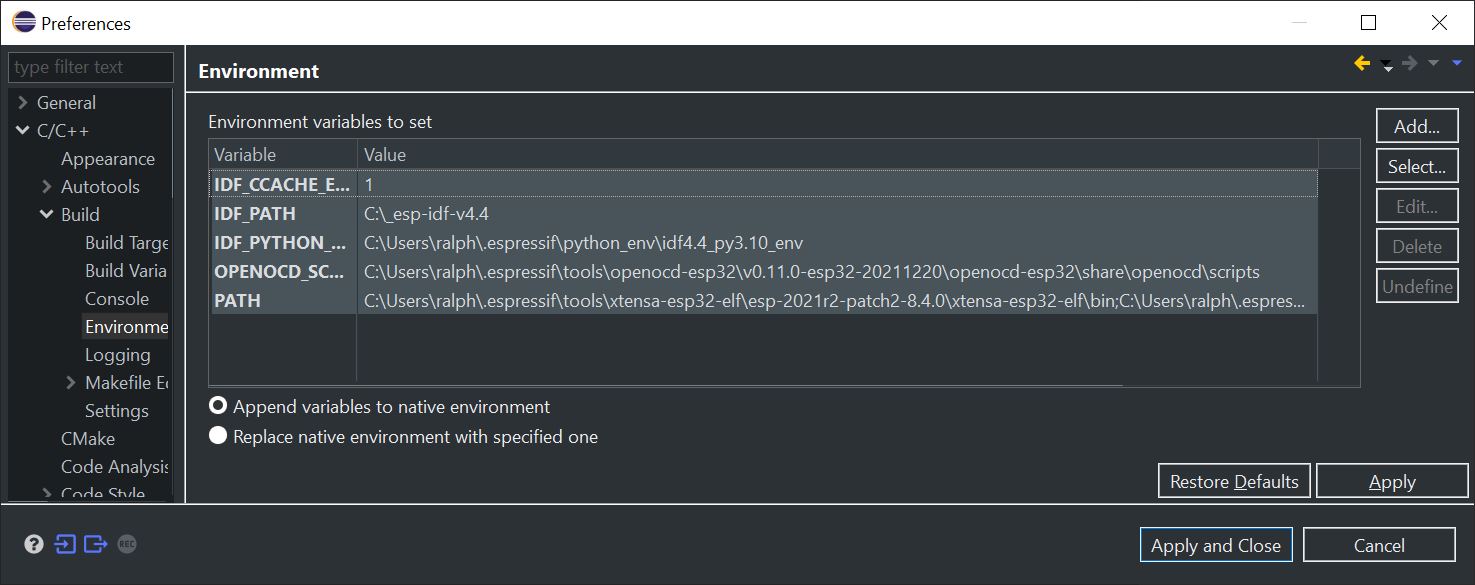Image resolution: width=1475 pixels, height=585 pixels.
Task: Open the Console settings page
Action: (118, 298)
